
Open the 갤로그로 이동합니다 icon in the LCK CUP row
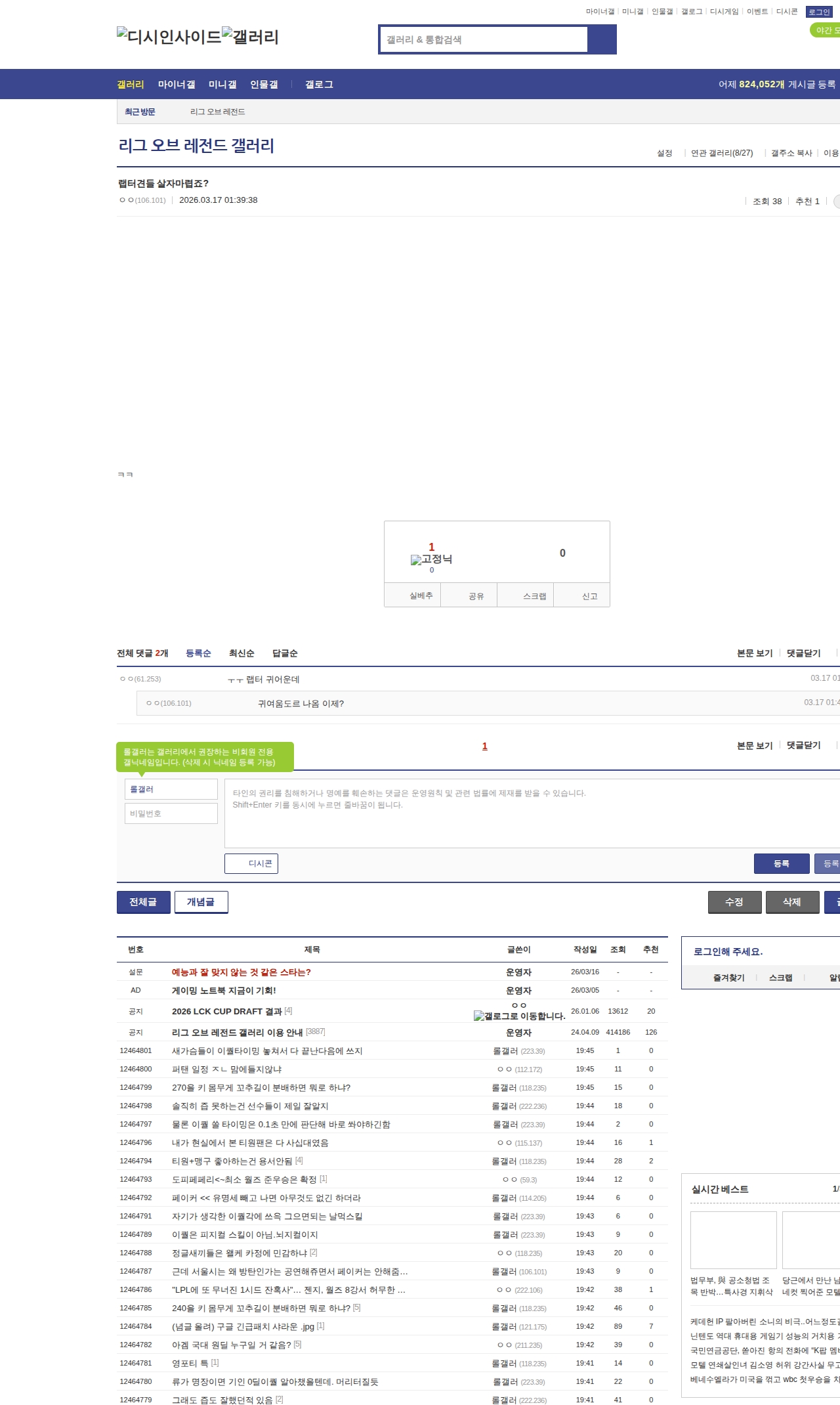click(x=519, y=1016)
